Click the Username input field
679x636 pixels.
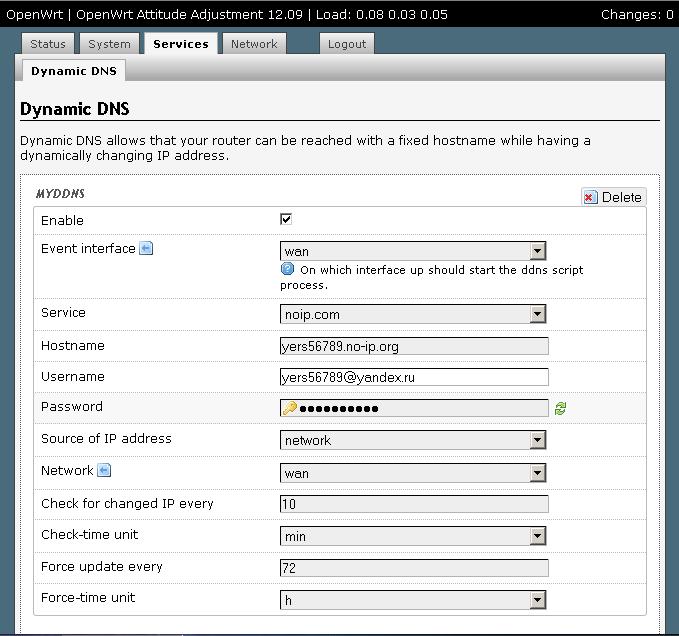coord(414,377)
